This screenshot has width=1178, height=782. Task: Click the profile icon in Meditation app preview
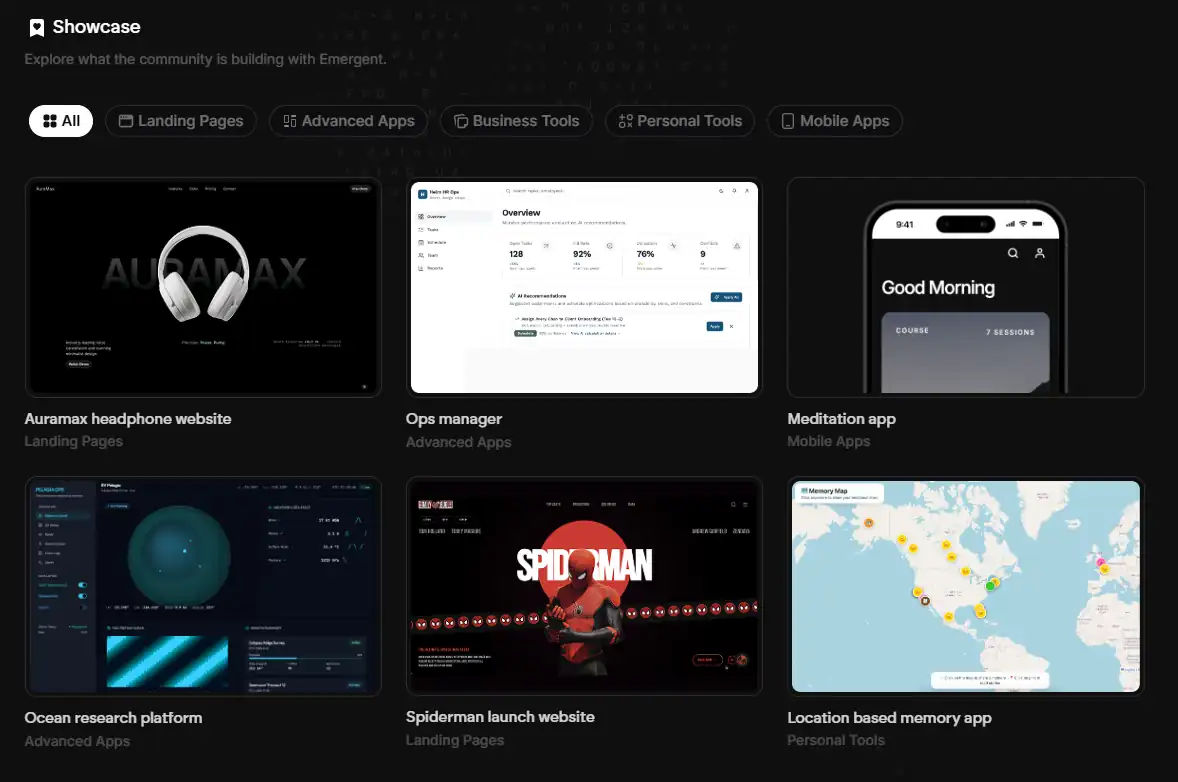click(1040, 254)
